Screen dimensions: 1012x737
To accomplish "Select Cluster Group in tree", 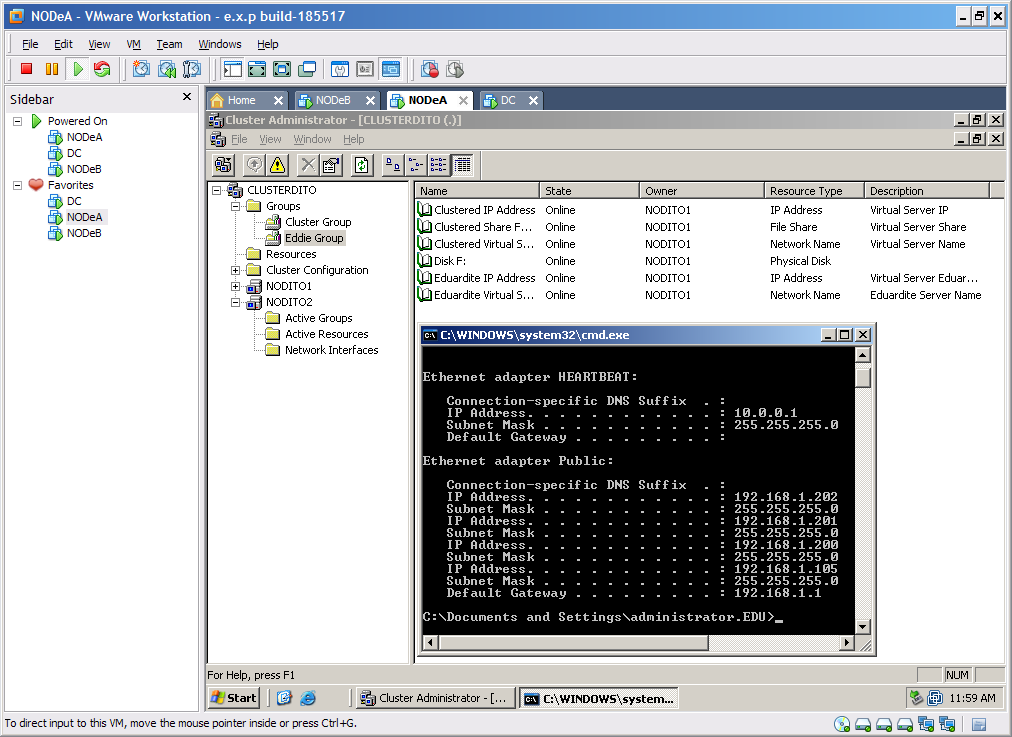I will pyautogui.click(x=318, y=222).
